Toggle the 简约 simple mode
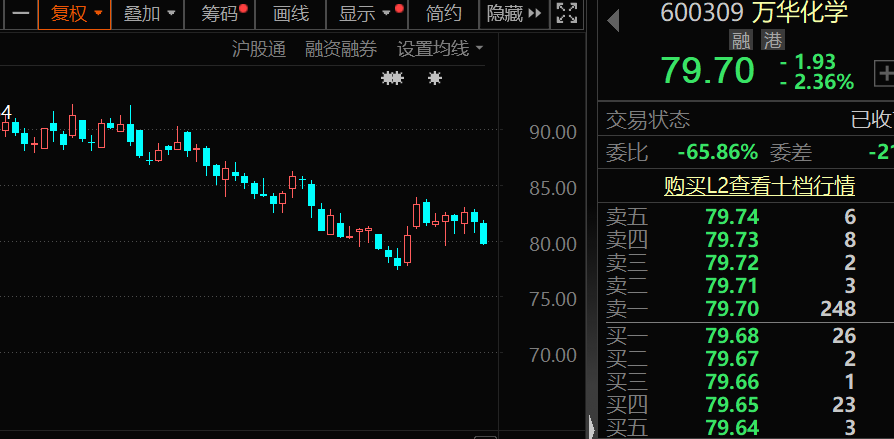 pyautogui.click(x=444, y=13)
